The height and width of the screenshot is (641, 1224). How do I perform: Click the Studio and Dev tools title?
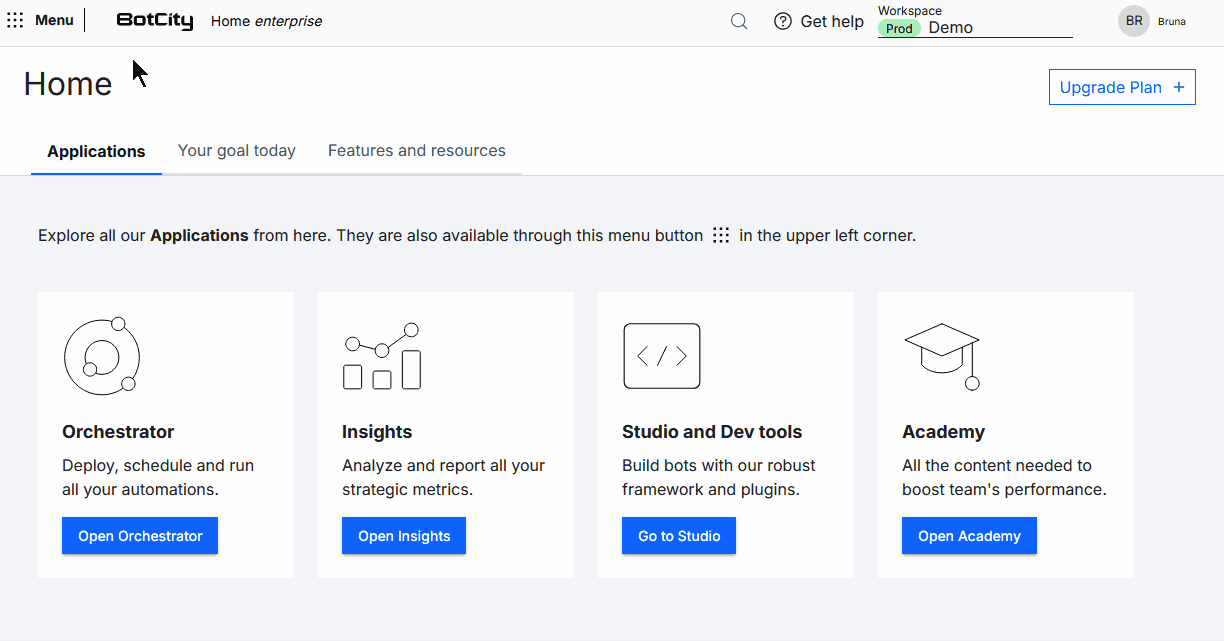point(712,432)
